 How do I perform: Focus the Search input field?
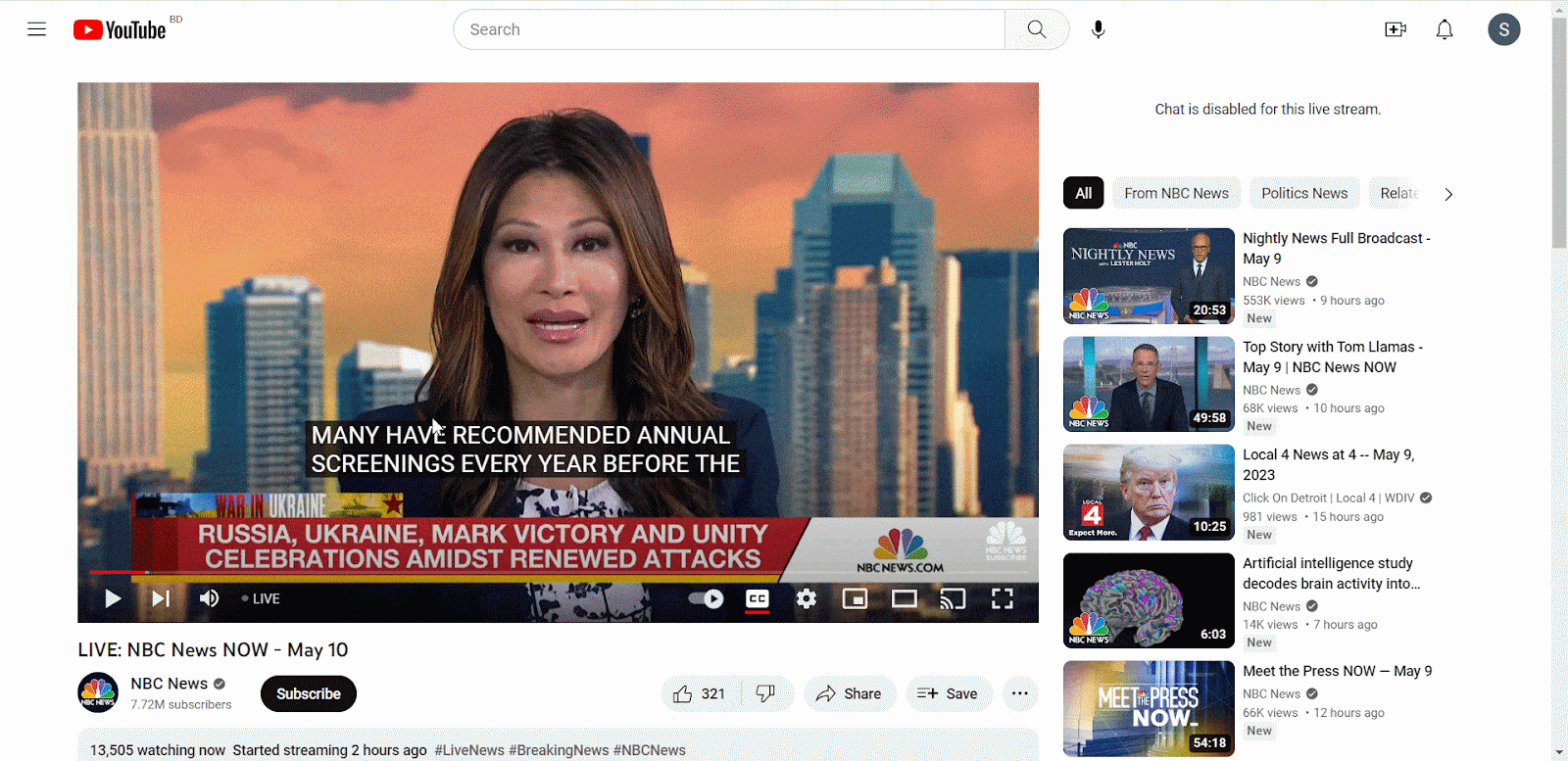coord(729,29)
